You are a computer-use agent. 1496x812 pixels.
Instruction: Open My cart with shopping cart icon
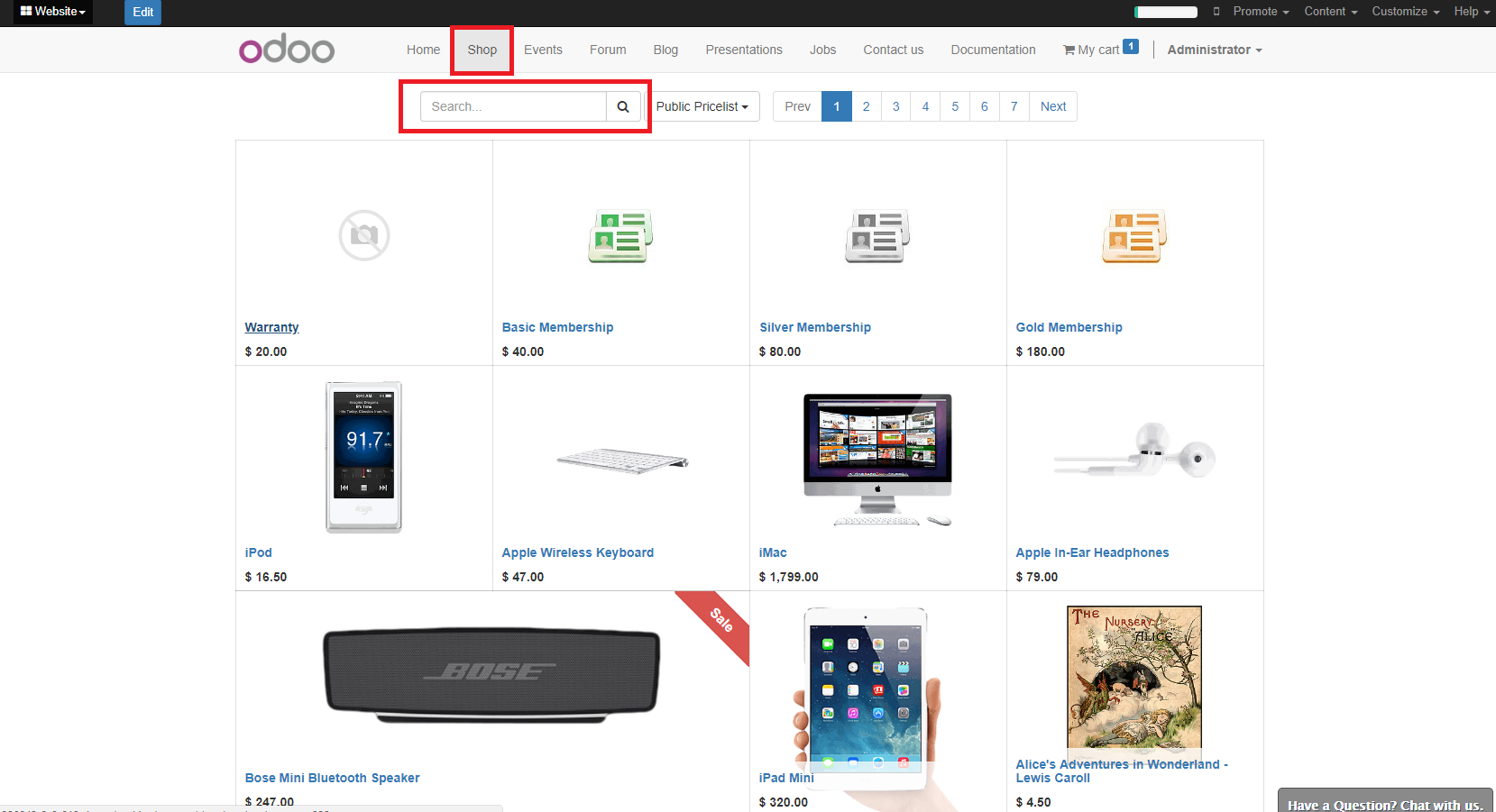(x=1099, y=50)
